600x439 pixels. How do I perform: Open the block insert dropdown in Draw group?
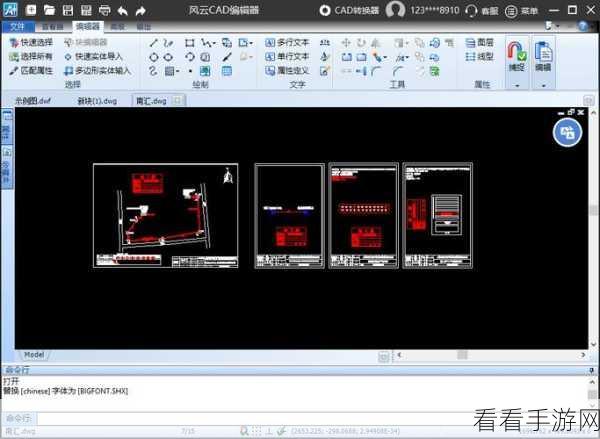pos(251,43)
